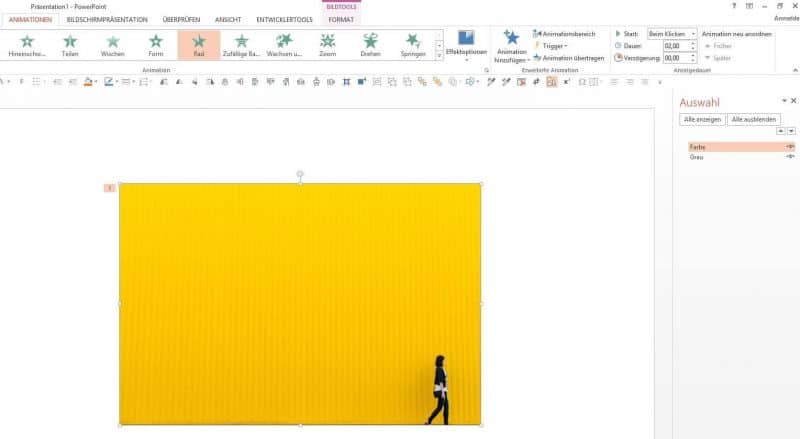Apply the Zoom animation effect
This screenshot has height=439, width=800.
tap(328, 45)
